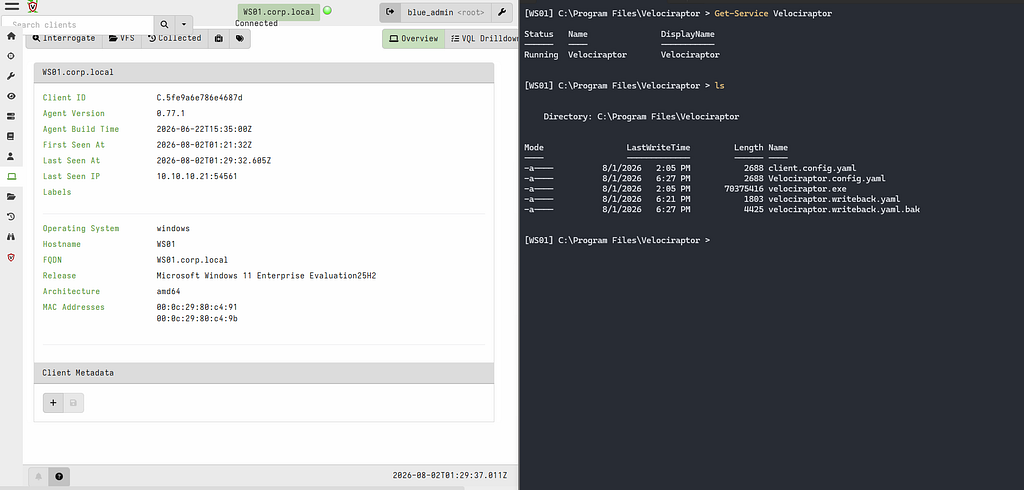Open Notebooks book icon in sidebar
This screenshot has width=1024, height=490.
coord(11,137)
